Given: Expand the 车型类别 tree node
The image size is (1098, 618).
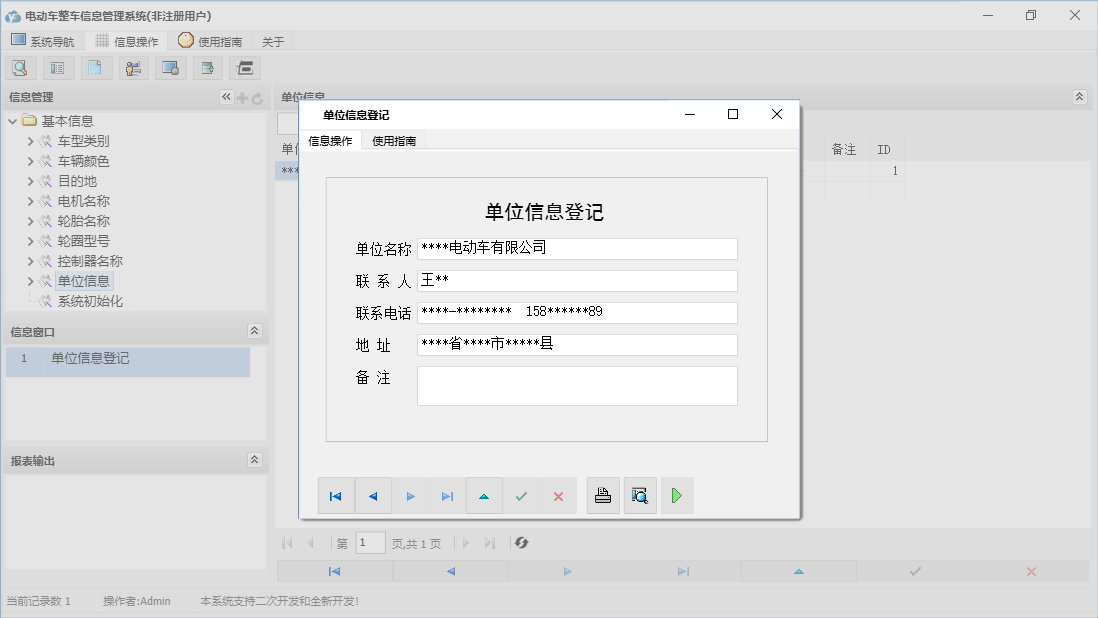Looking at the screenshot, I should (x=30, y=141).
